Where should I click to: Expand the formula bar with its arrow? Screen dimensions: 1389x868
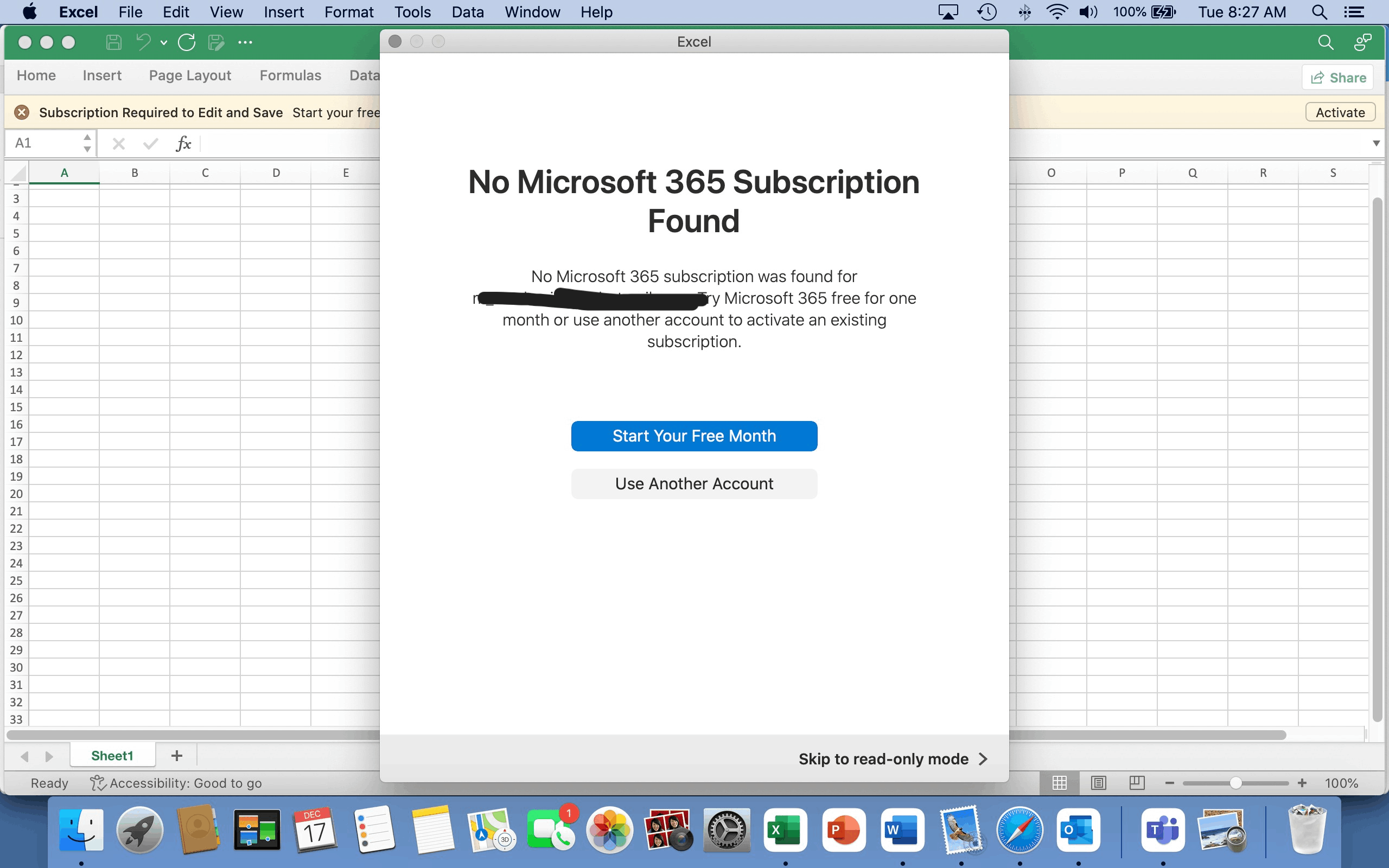click(x=1377, y=144)
